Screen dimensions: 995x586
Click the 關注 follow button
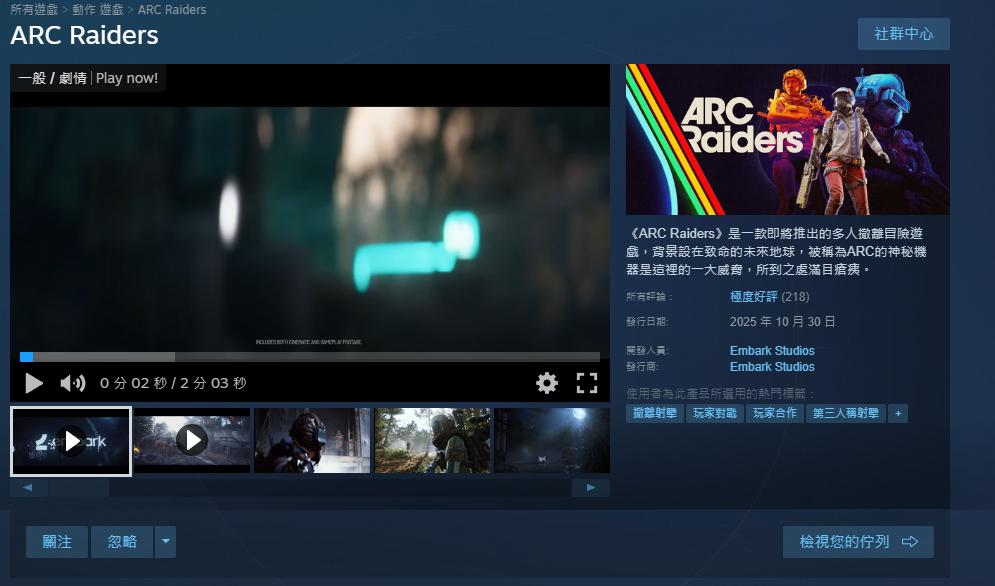pos(57,542)
